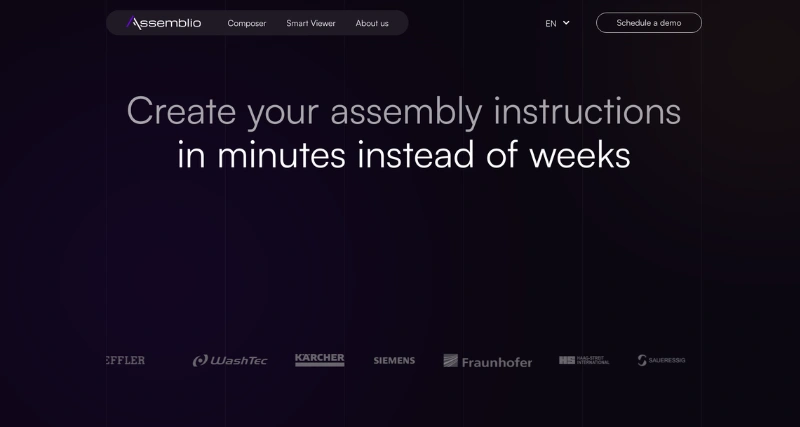
Task: Click the partially visible Schaeffler logo
Action: (x=126, y=360)
